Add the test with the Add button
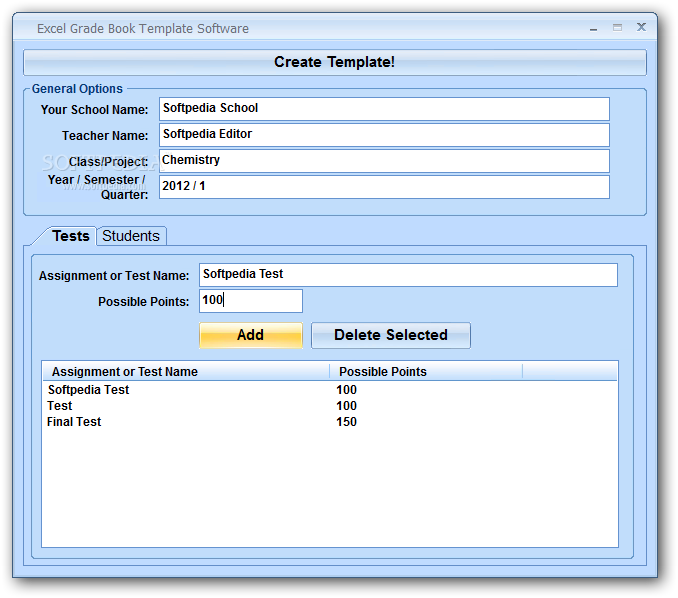The height and width of the screenshot is (598, 678). click(x=251, y=335)
